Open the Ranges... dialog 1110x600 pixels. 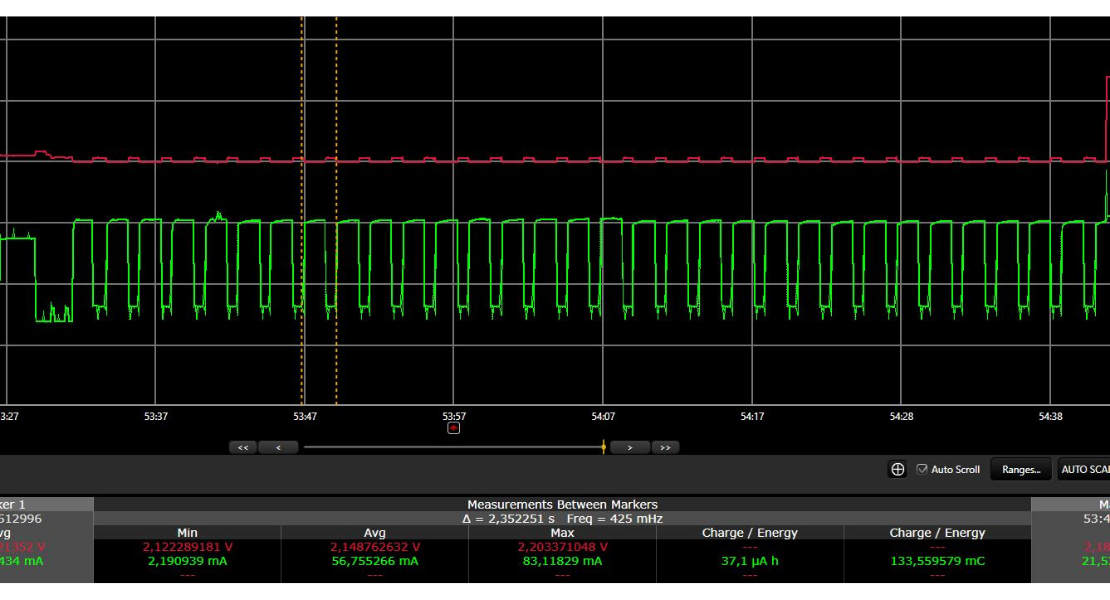click(x=1020, y=469)
